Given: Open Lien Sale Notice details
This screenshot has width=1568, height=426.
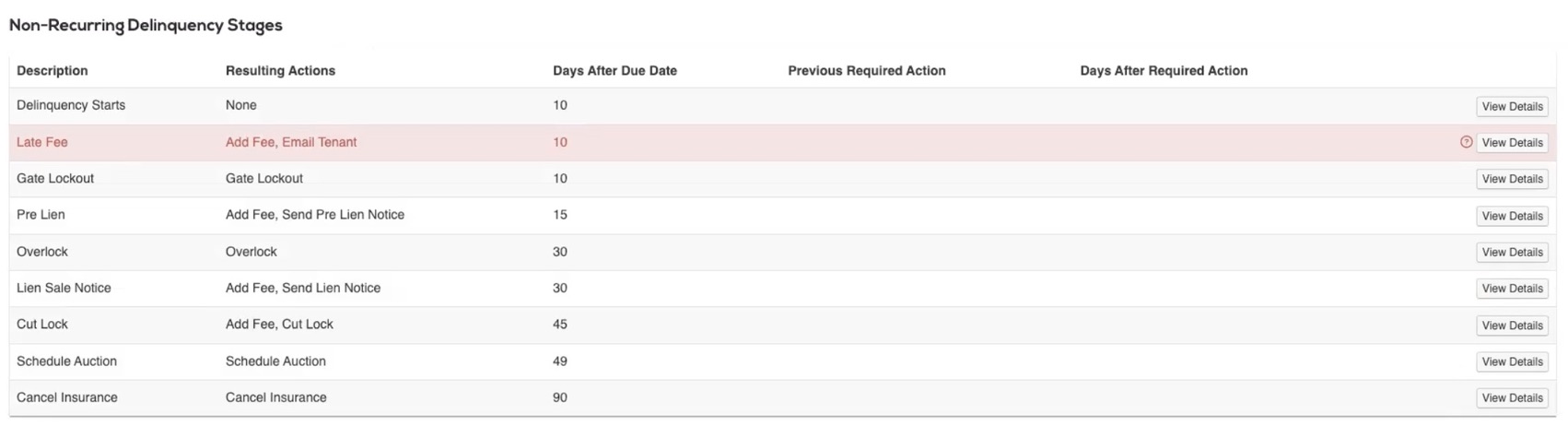Looking at the screenshot, I should pyautogui.click(x=1512, y=289).
